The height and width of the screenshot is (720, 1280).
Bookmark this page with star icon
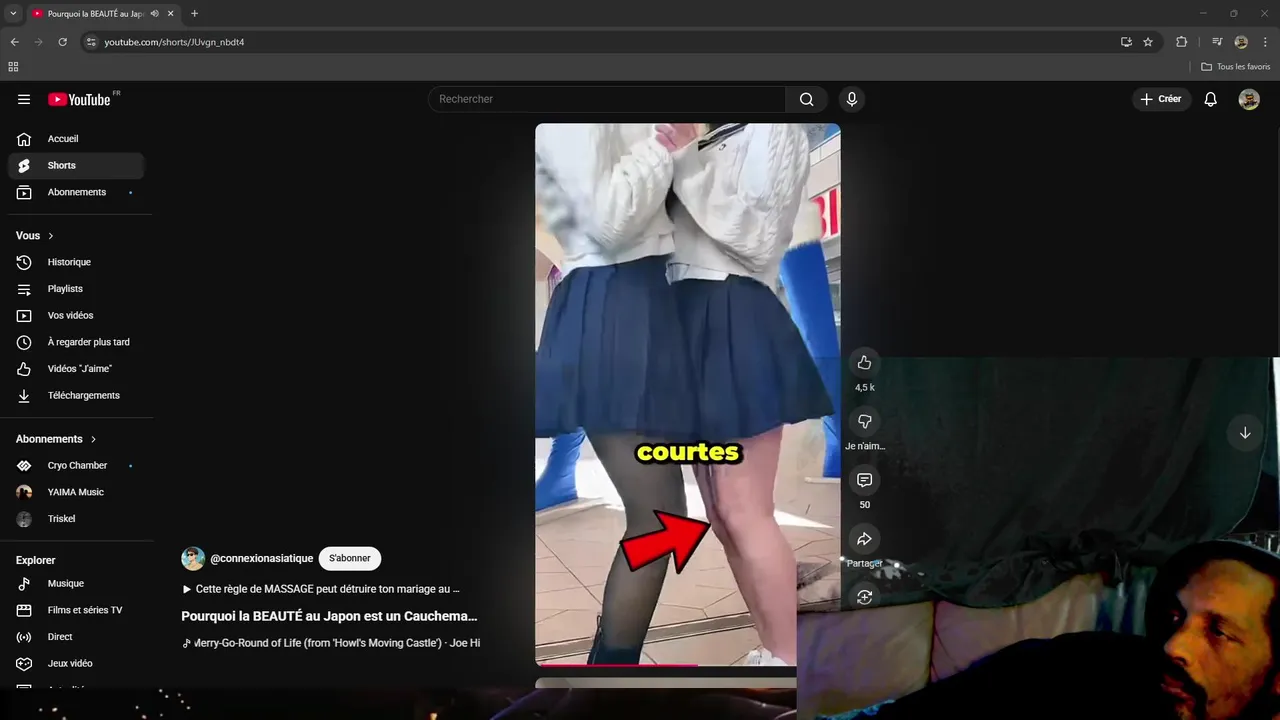pyautogui.click(x=1148, y=42)
